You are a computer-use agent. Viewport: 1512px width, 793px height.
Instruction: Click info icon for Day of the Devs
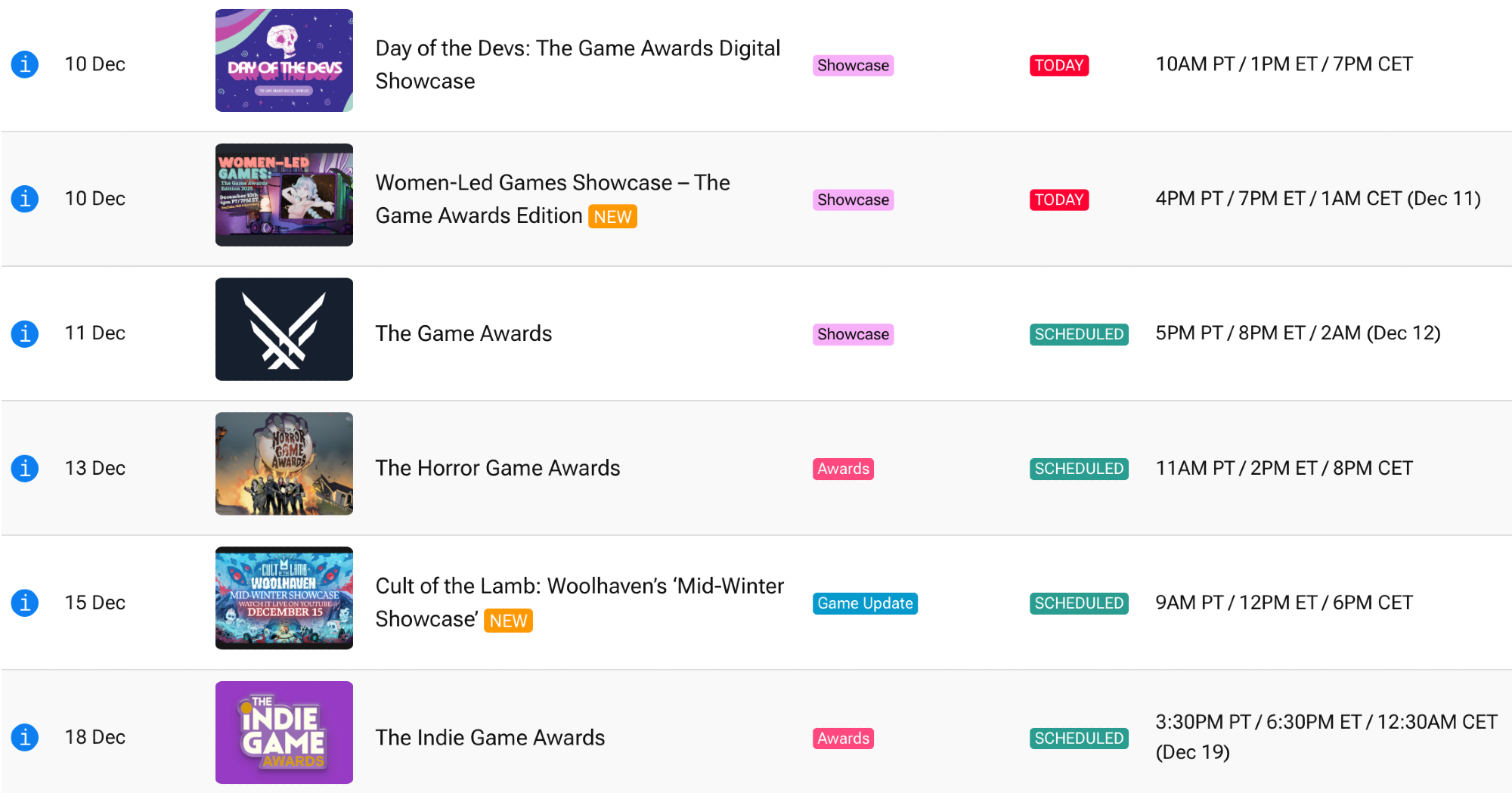click(x=25, y=64)
